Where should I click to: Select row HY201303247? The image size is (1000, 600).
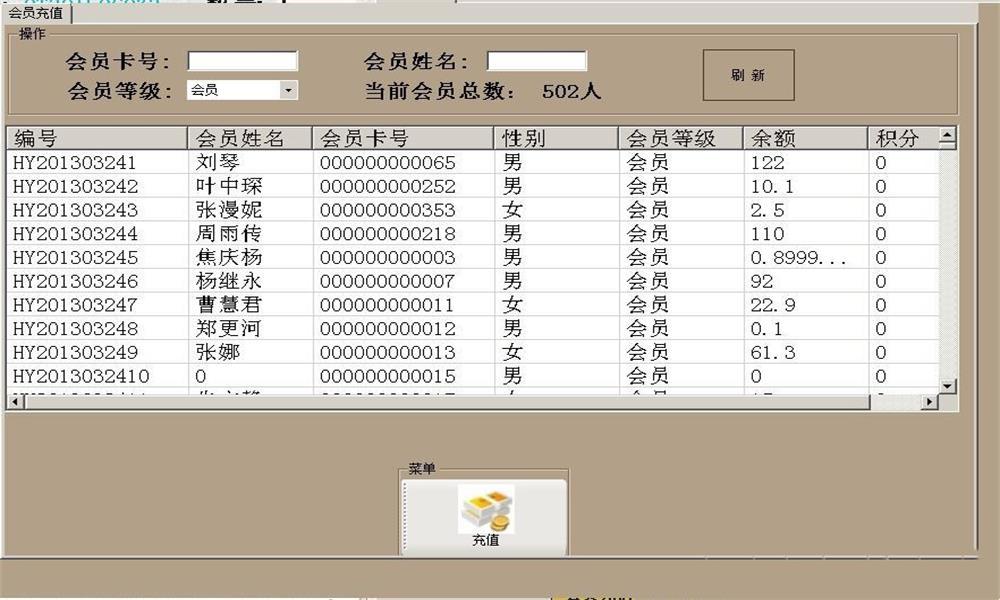473,304
